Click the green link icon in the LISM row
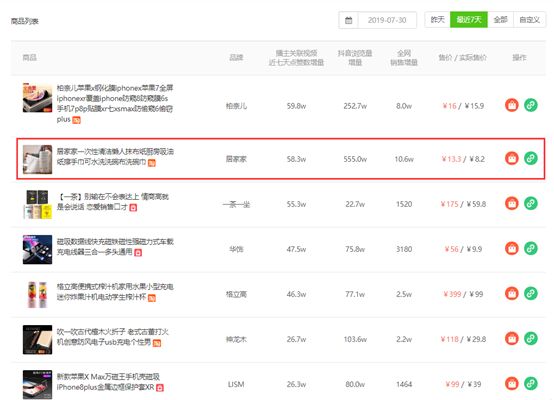The image size is (554, 400). tap(531, 383)
